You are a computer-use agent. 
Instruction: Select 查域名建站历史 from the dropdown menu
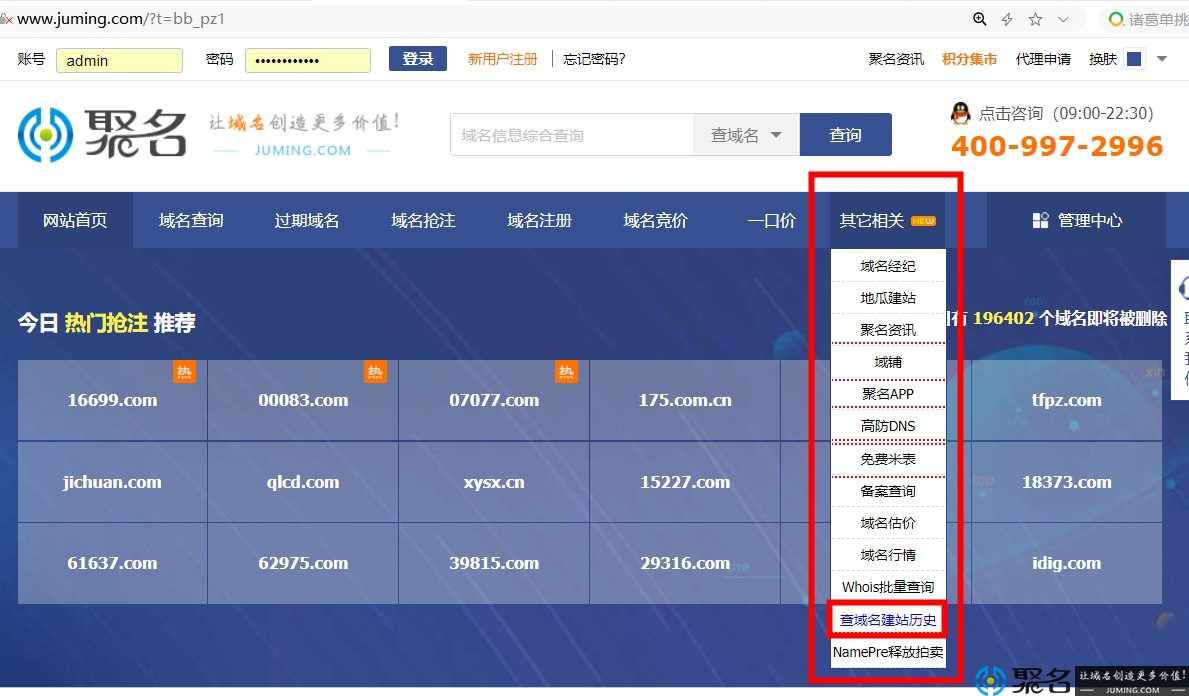[x=888, y=620]
